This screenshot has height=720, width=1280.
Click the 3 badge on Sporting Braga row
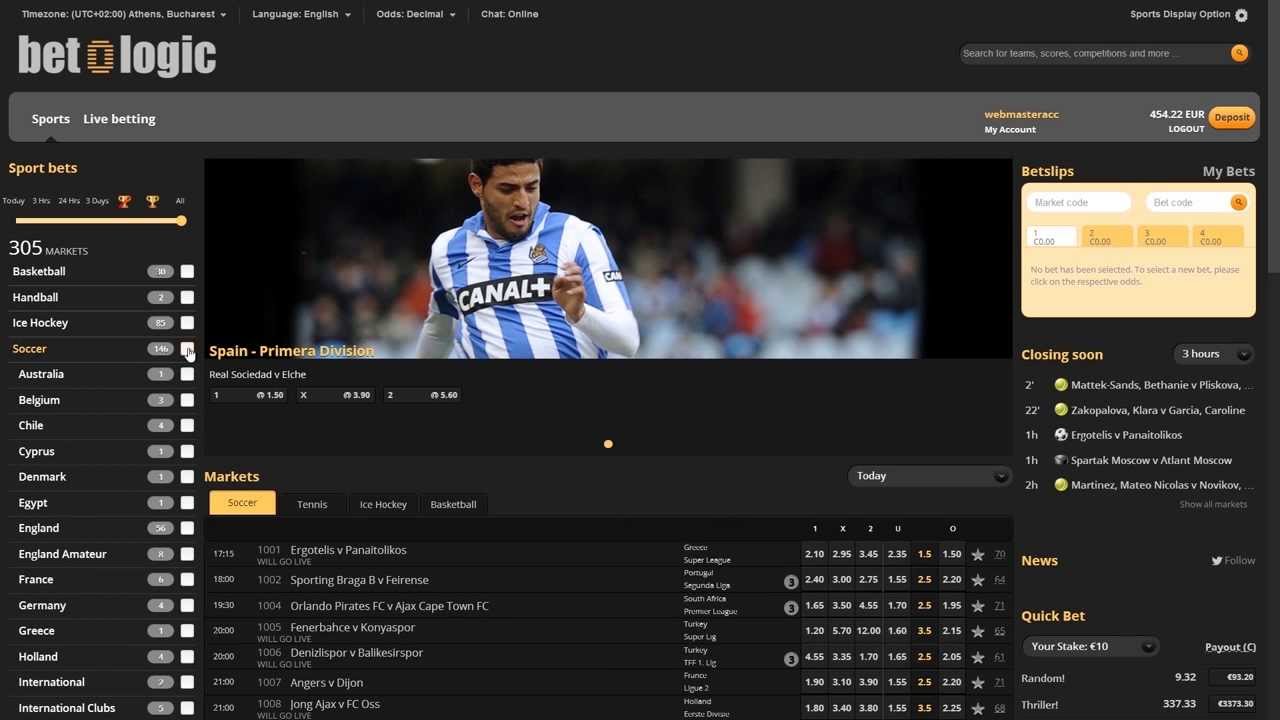791,582
